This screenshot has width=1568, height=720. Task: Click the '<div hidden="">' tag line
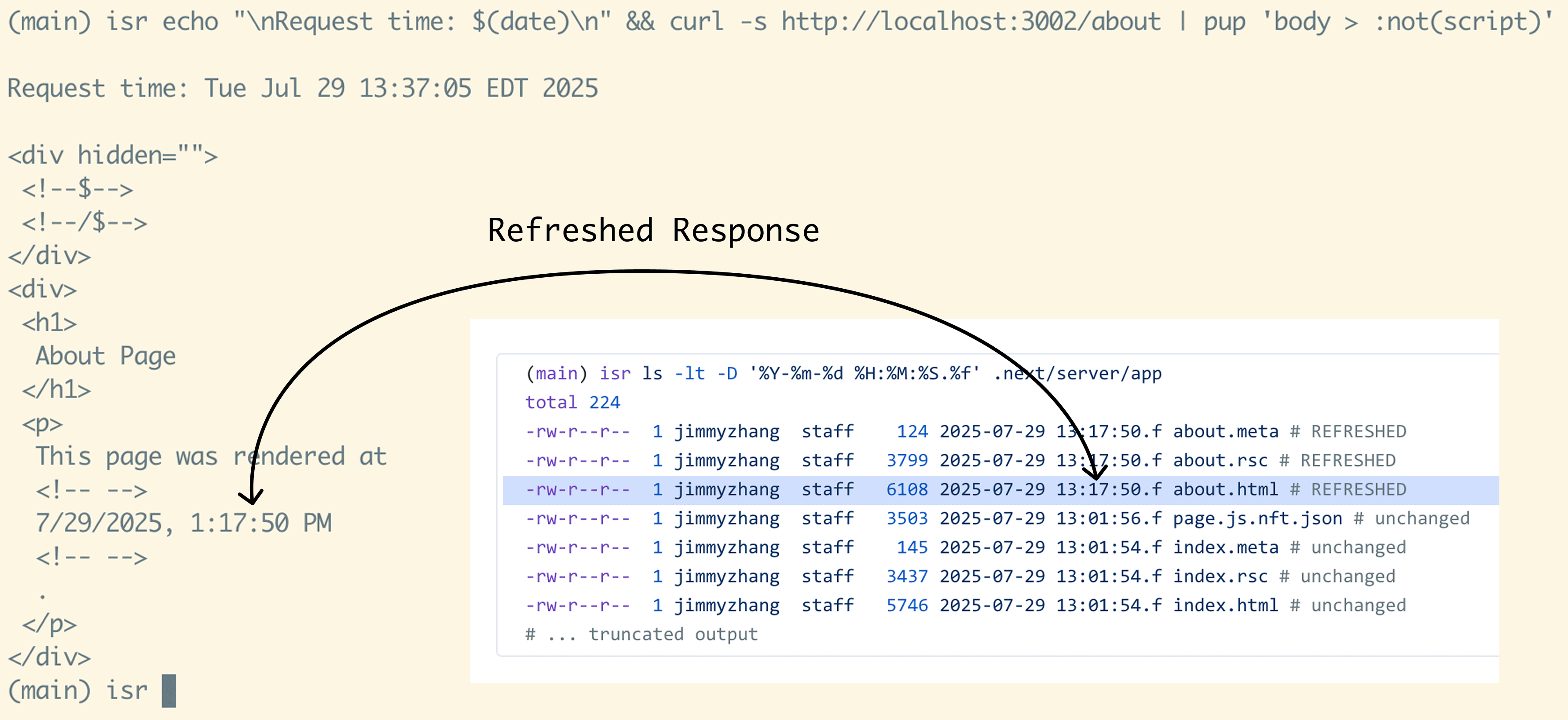tap(113, 155)
